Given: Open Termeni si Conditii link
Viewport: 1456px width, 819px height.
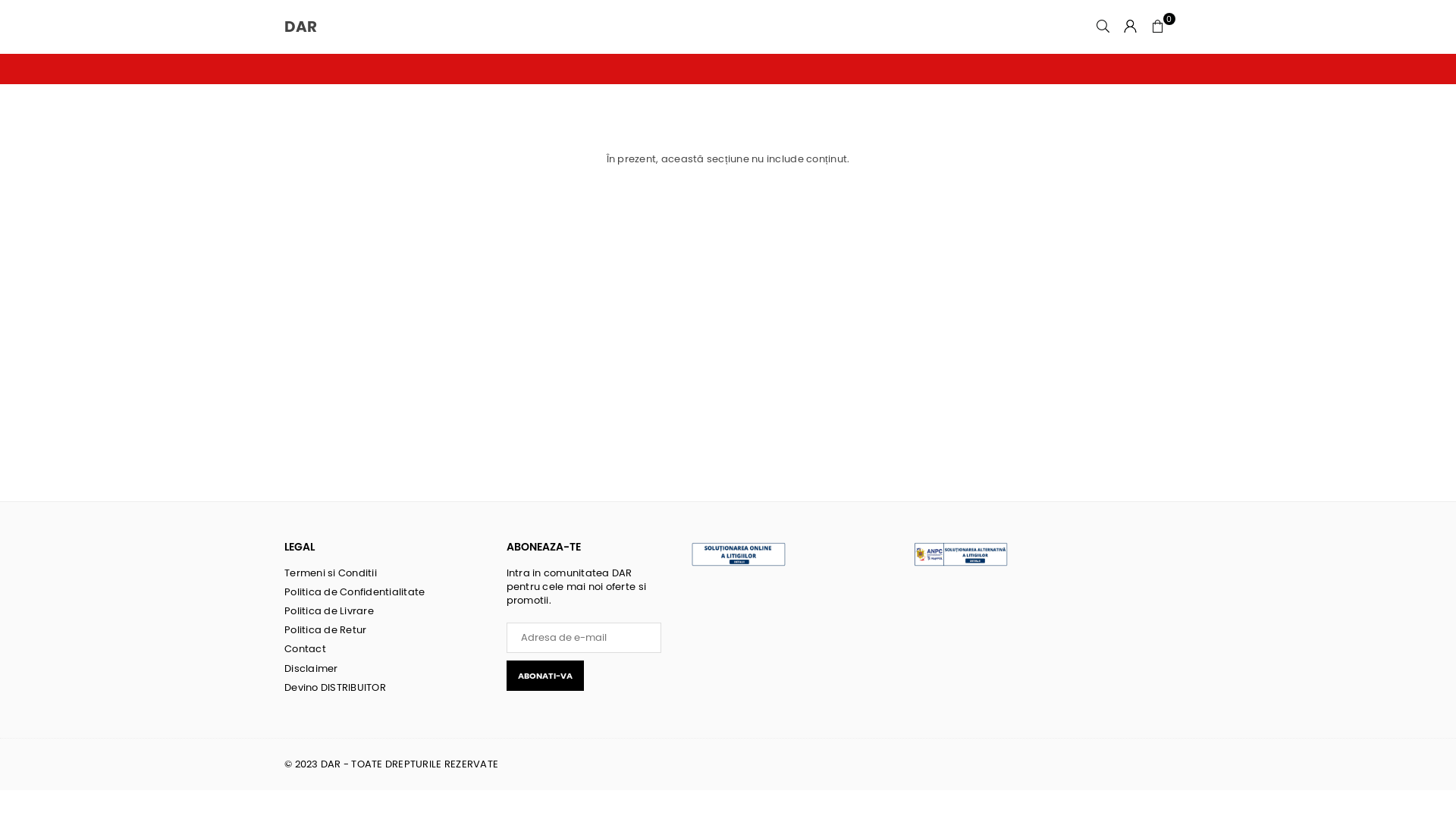Looking at the screenshot, I should pyautogui.click(x=331, y=573).
